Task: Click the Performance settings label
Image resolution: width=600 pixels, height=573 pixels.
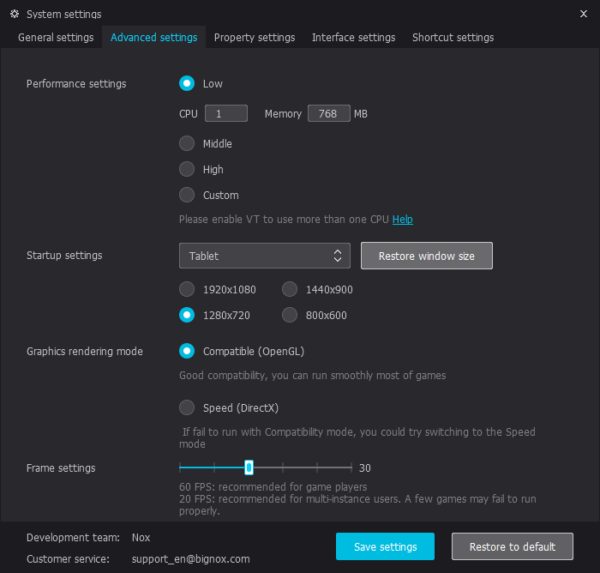Action: click(76, 84)
